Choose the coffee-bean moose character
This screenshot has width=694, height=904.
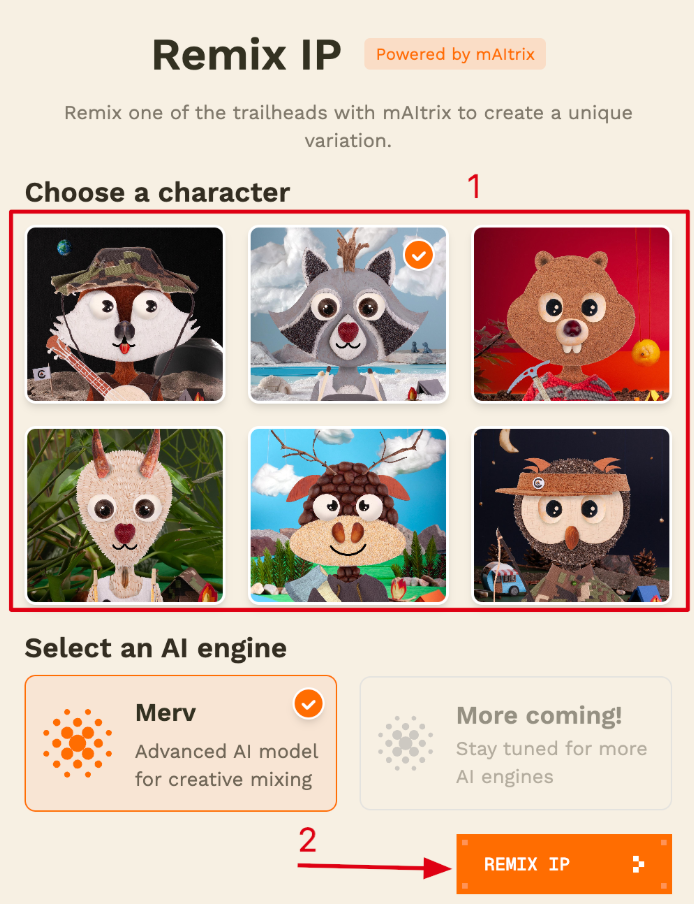pyautogui.click(x=348, y=515)
